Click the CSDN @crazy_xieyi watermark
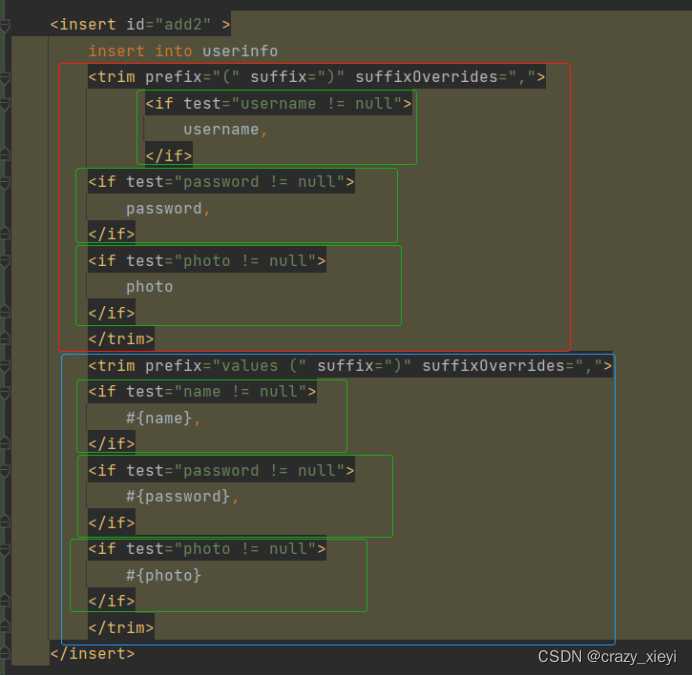 (x=607, y=657)
